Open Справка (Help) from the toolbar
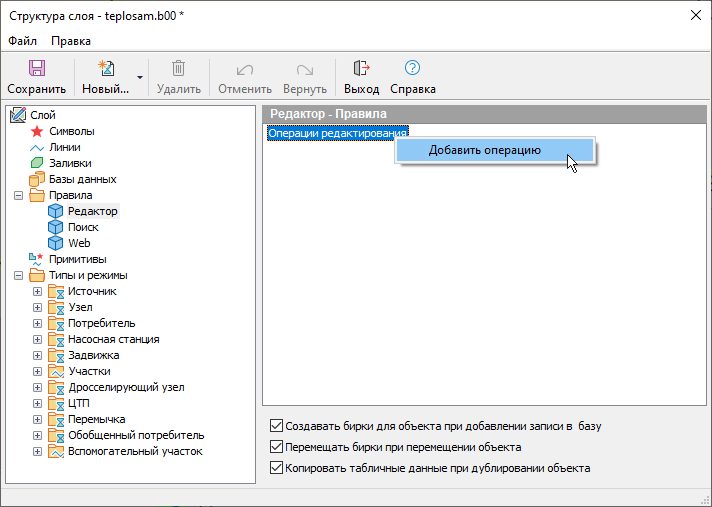Image resolution: width=712 pixels, height=507 pixels. [412, 69]
